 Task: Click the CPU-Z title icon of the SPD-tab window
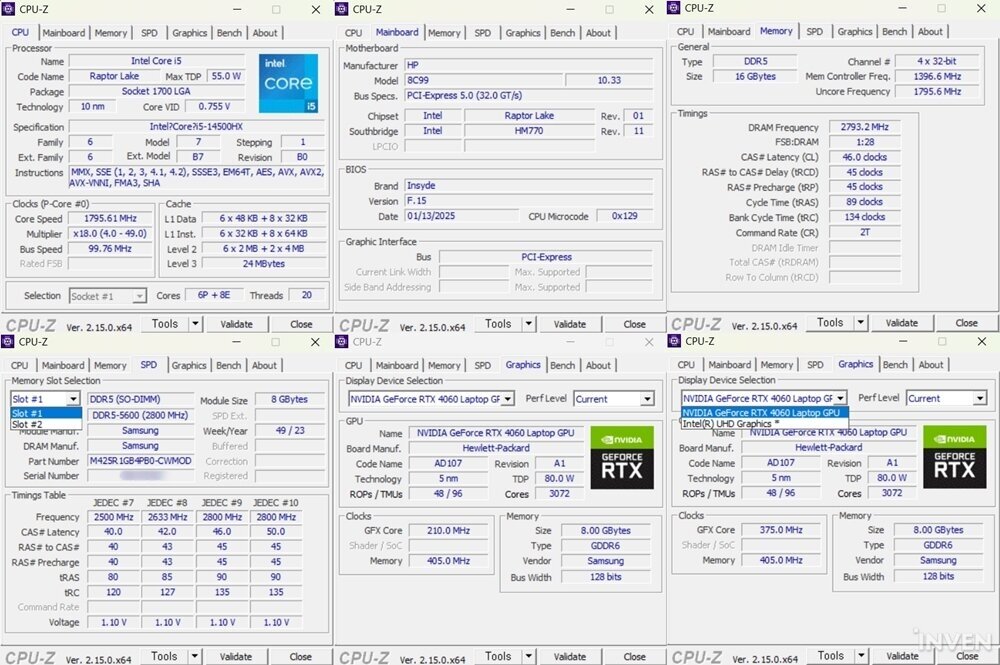click(x=8, y=342)
